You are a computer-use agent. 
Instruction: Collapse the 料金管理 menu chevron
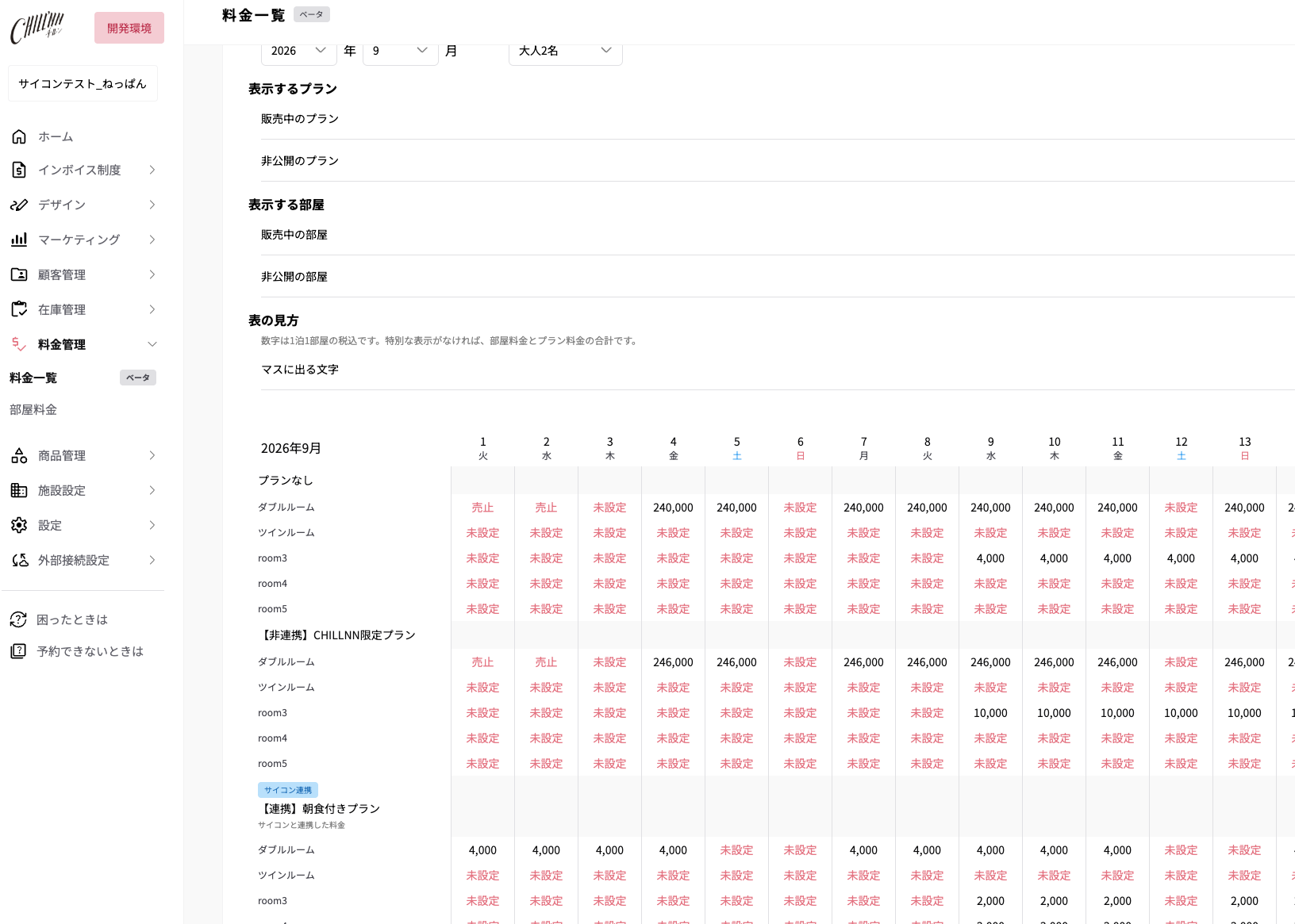click(x=152, y=344)
